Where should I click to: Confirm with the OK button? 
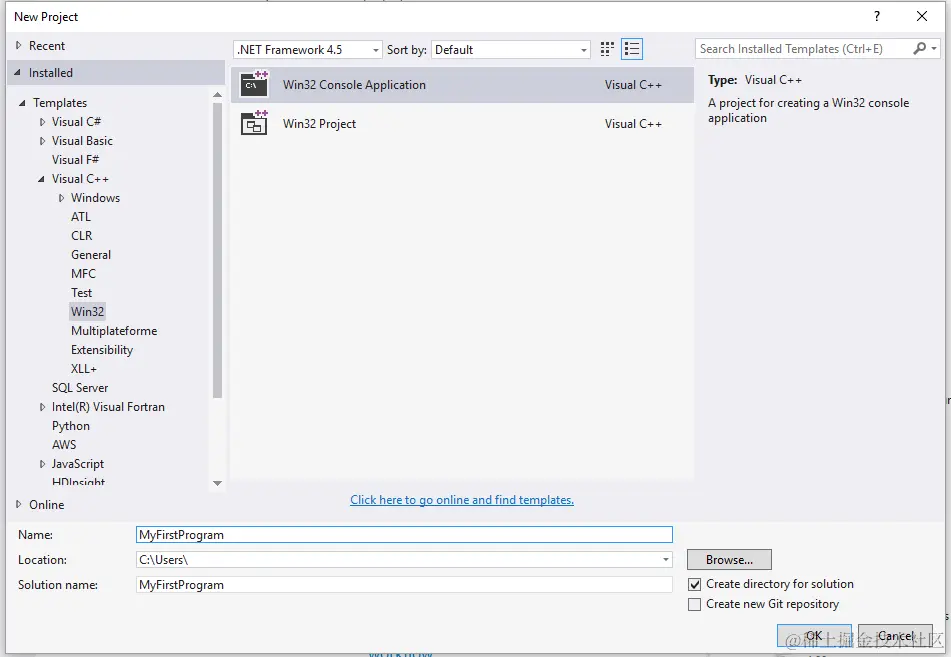[814, 635]
